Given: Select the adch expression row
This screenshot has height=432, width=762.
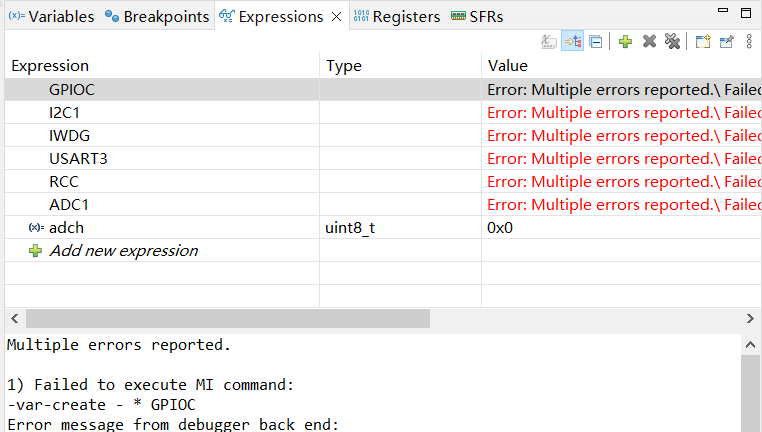Looking at the screenshot, I should (383, 227).
